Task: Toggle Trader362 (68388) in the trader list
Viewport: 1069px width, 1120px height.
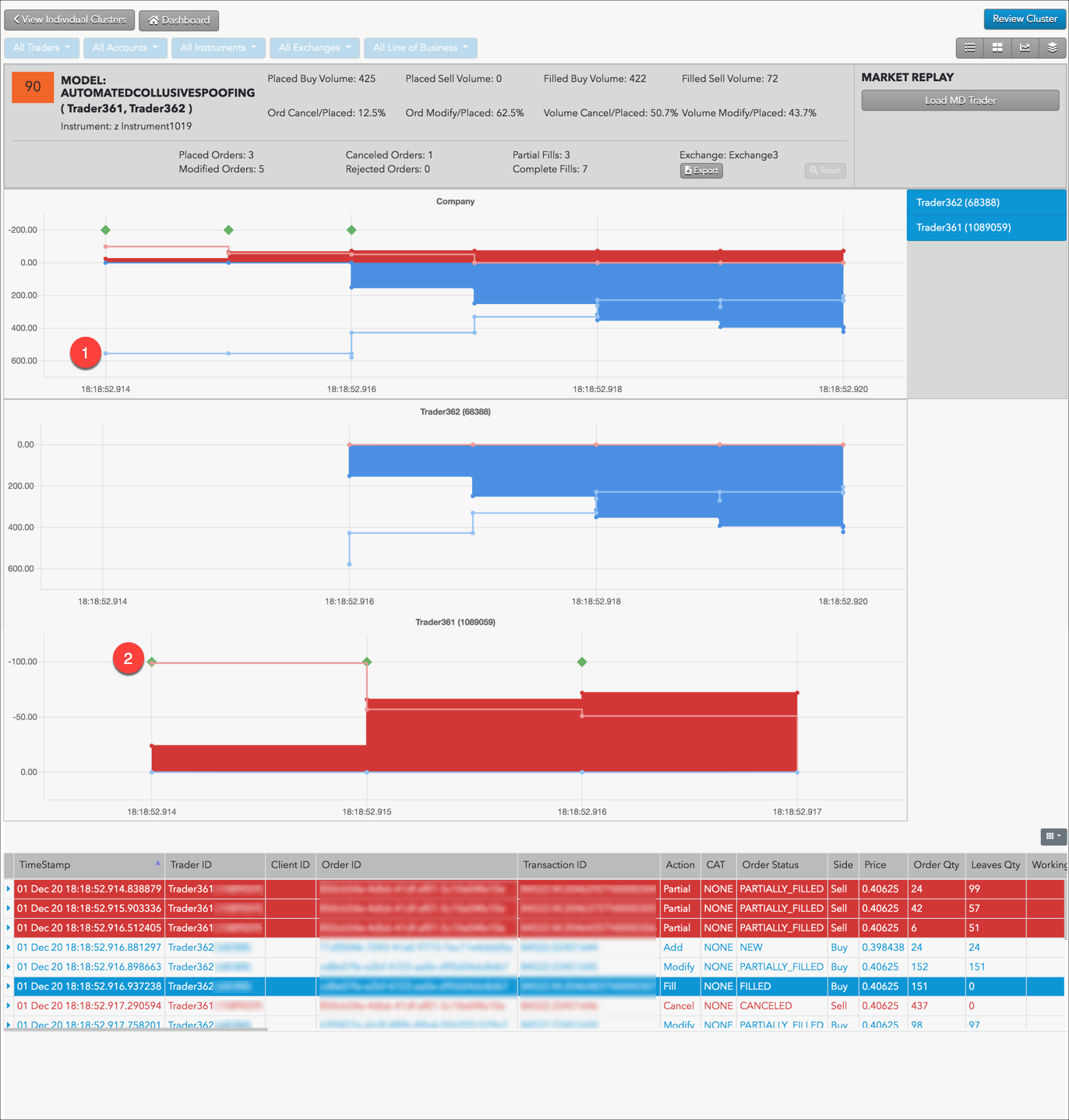Action: pyautogui.click(x=986, y=203)
